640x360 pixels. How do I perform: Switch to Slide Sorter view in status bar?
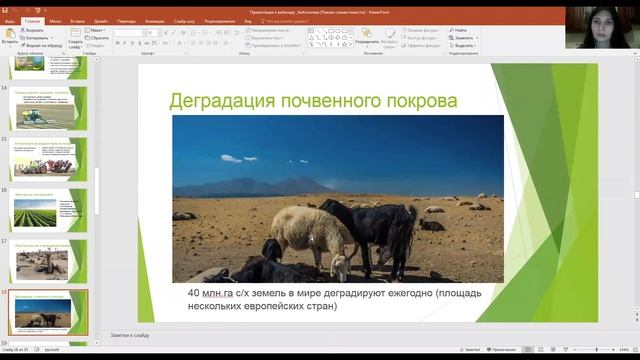pyautogui.click(x=540, y=350)
